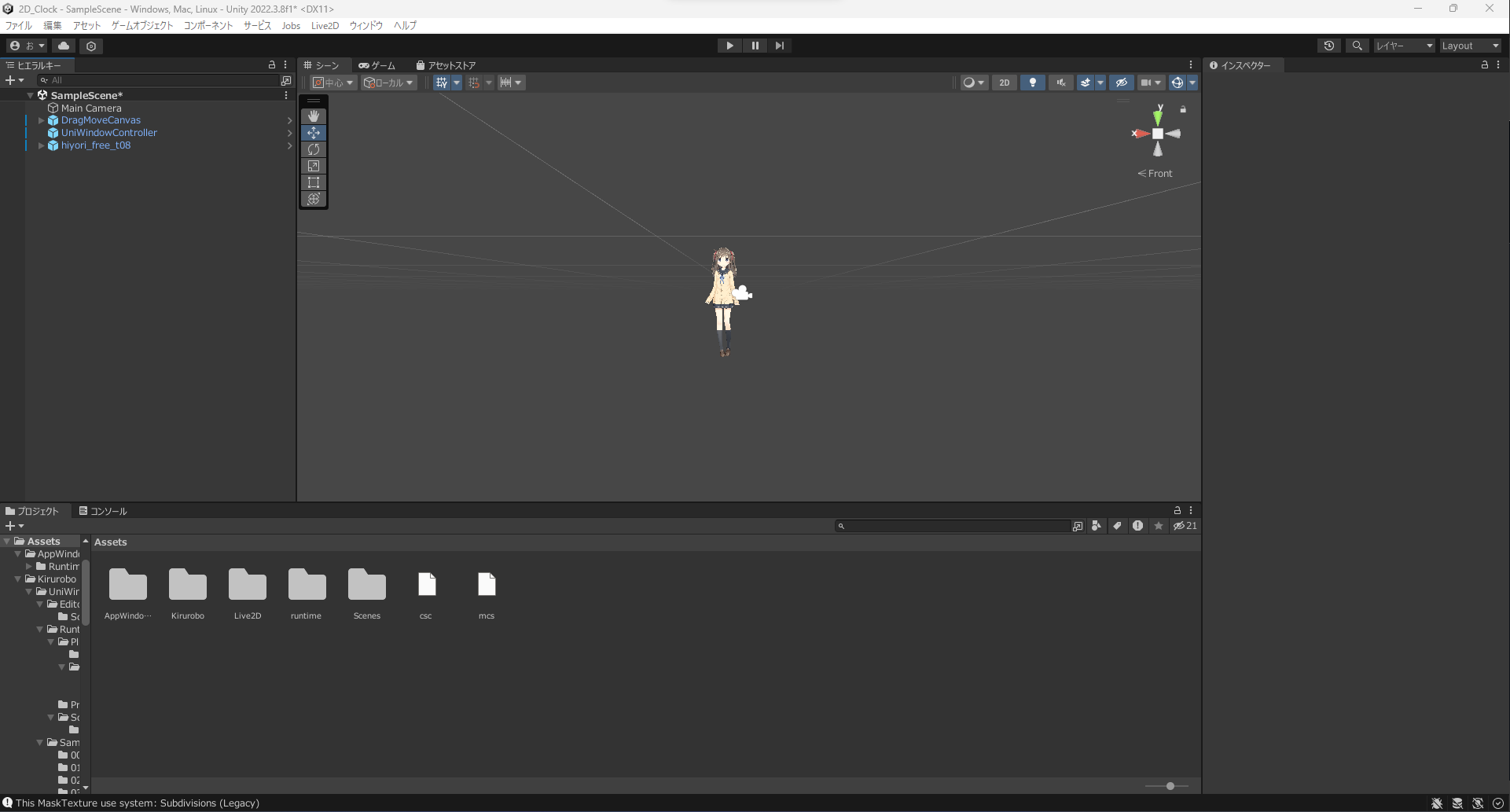The image size is (1510, 812).
Task: Activate the Rotate tool
Action: (x=314, y=149)
